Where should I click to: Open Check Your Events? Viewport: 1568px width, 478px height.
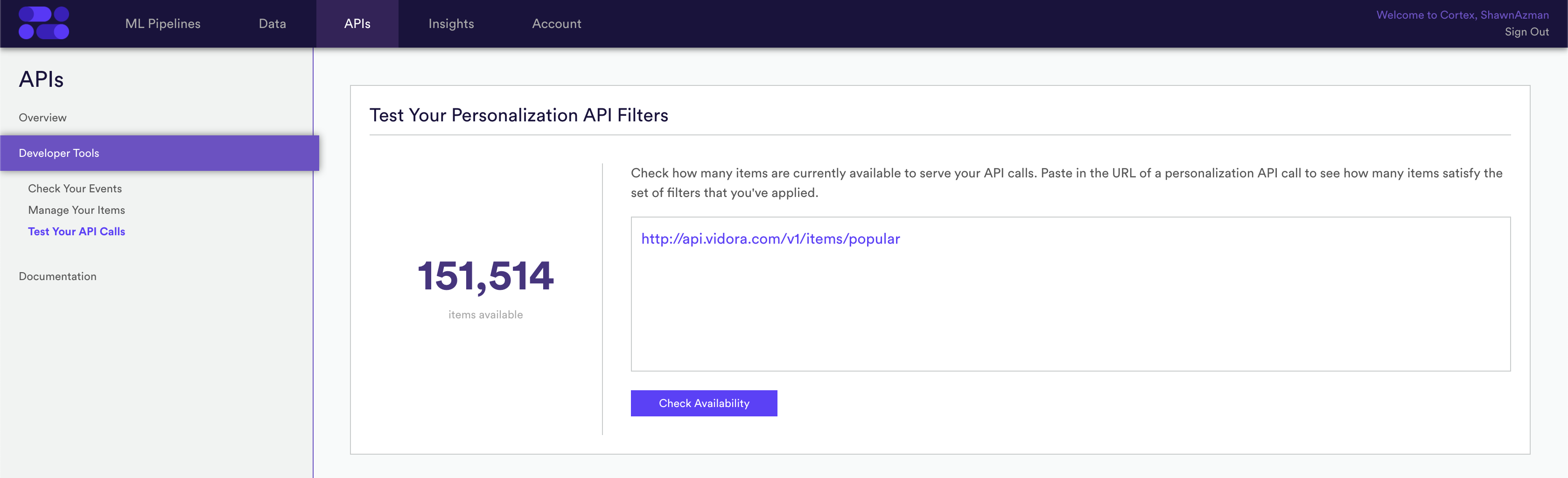pos(75,189)
